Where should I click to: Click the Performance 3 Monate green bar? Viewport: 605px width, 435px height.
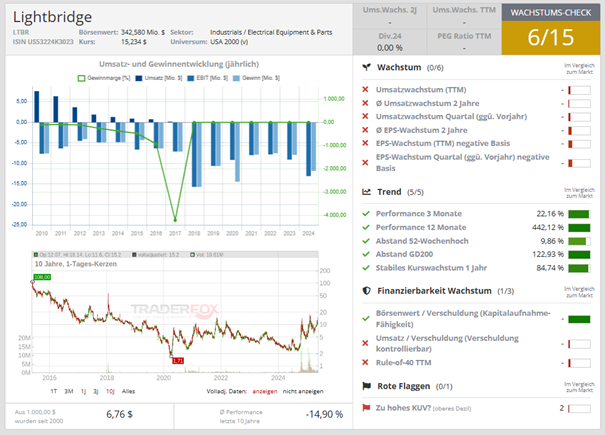click(579, 214)
